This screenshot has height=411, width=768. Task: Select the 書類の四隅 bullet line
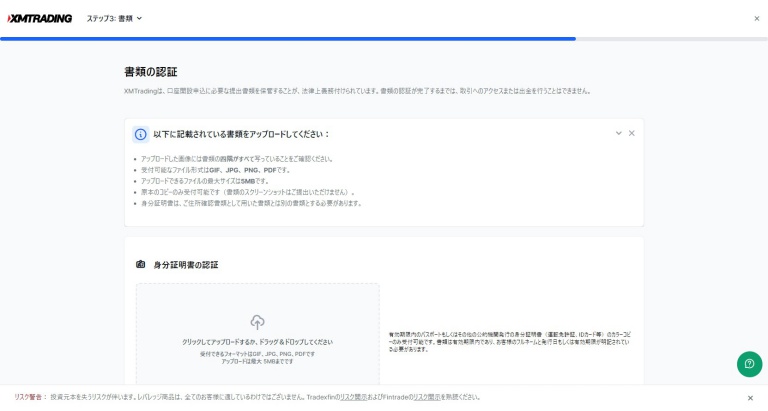(238, 159)
